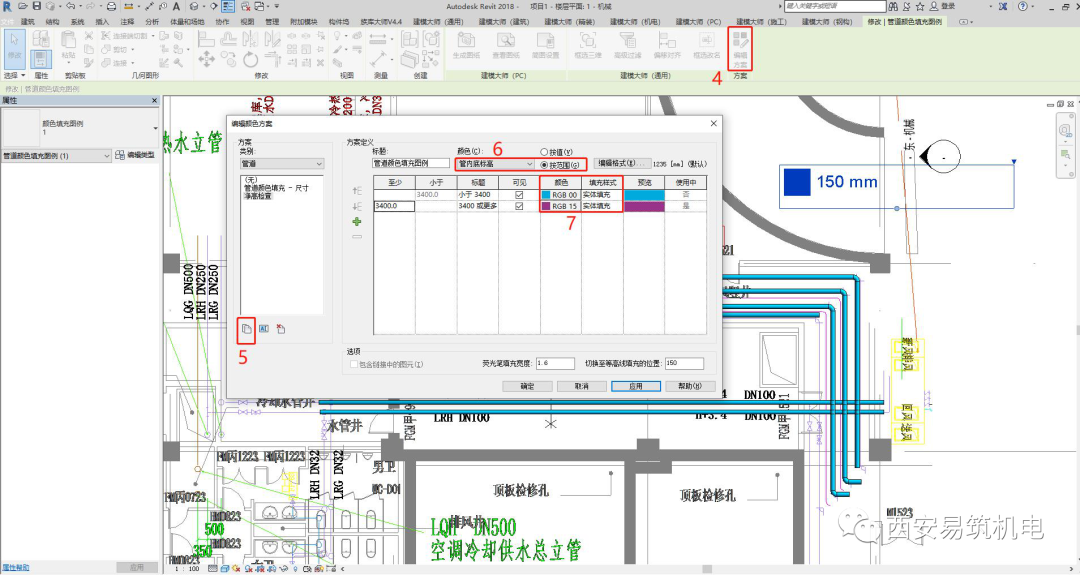1080x575 pixels.
Task: Duplicate scheme icon in color scheme dialog
Action: (x=247, y=329)
